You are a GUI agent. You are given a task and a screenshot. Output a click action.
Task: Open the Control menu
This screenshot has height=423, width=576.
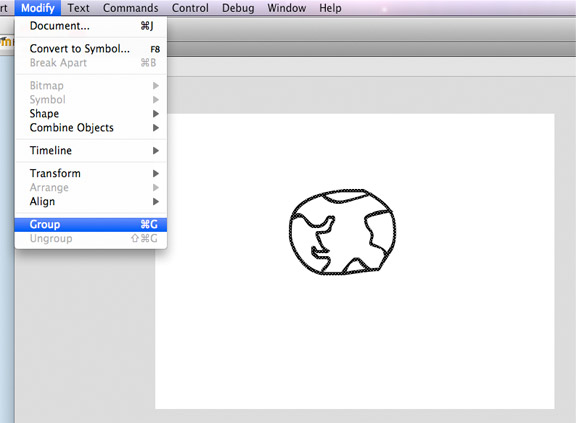(x=190, y=8)
